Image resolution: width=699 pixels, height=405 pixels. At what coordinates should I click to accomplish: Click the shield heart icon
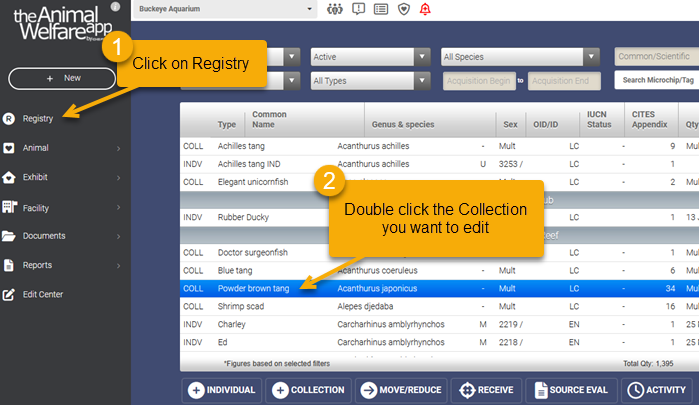click(x=404, y=9)
